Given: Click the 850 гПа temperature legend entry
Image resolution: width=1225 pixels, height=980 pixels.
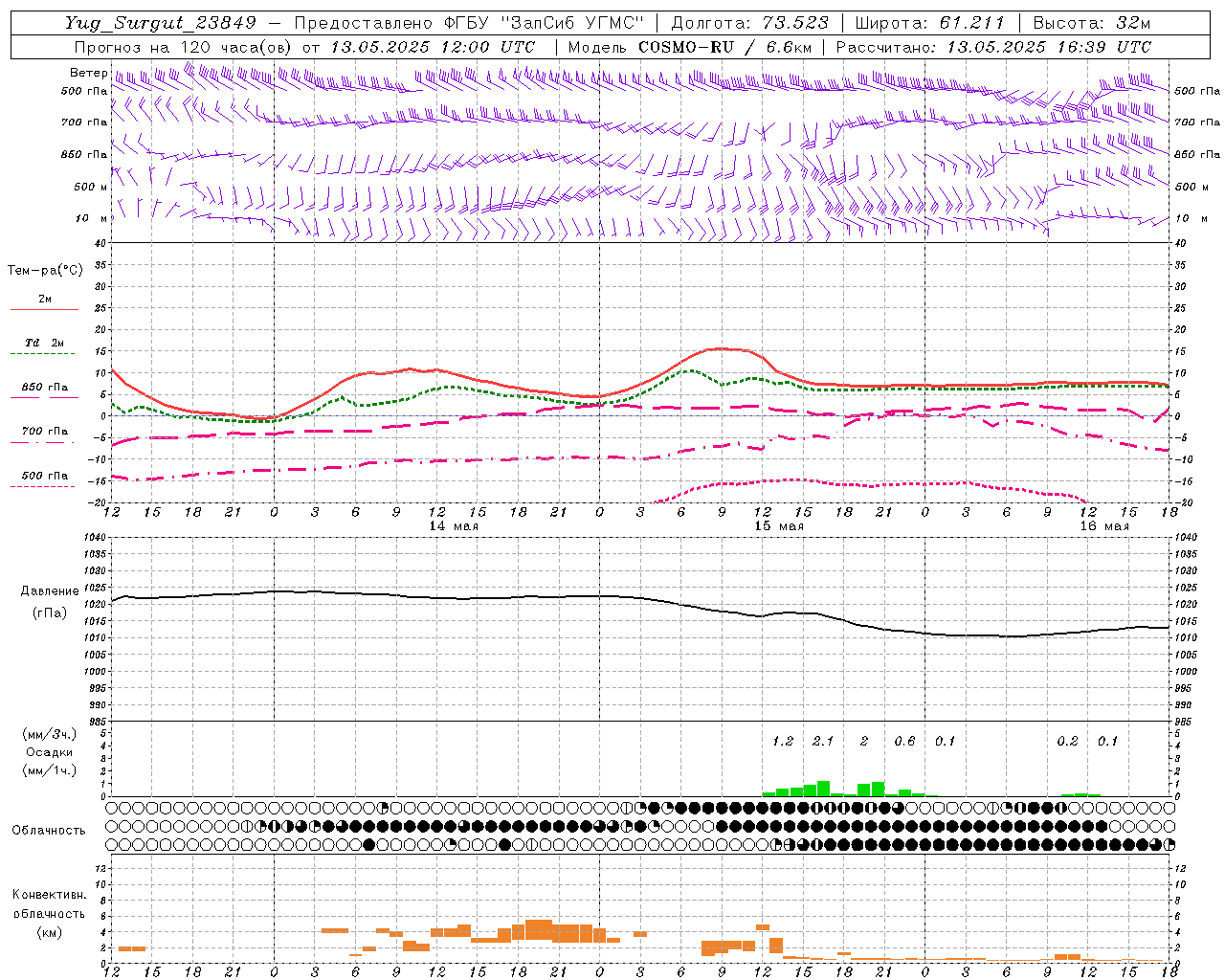Looking at the screenshot, I should (x=44, y=388).
